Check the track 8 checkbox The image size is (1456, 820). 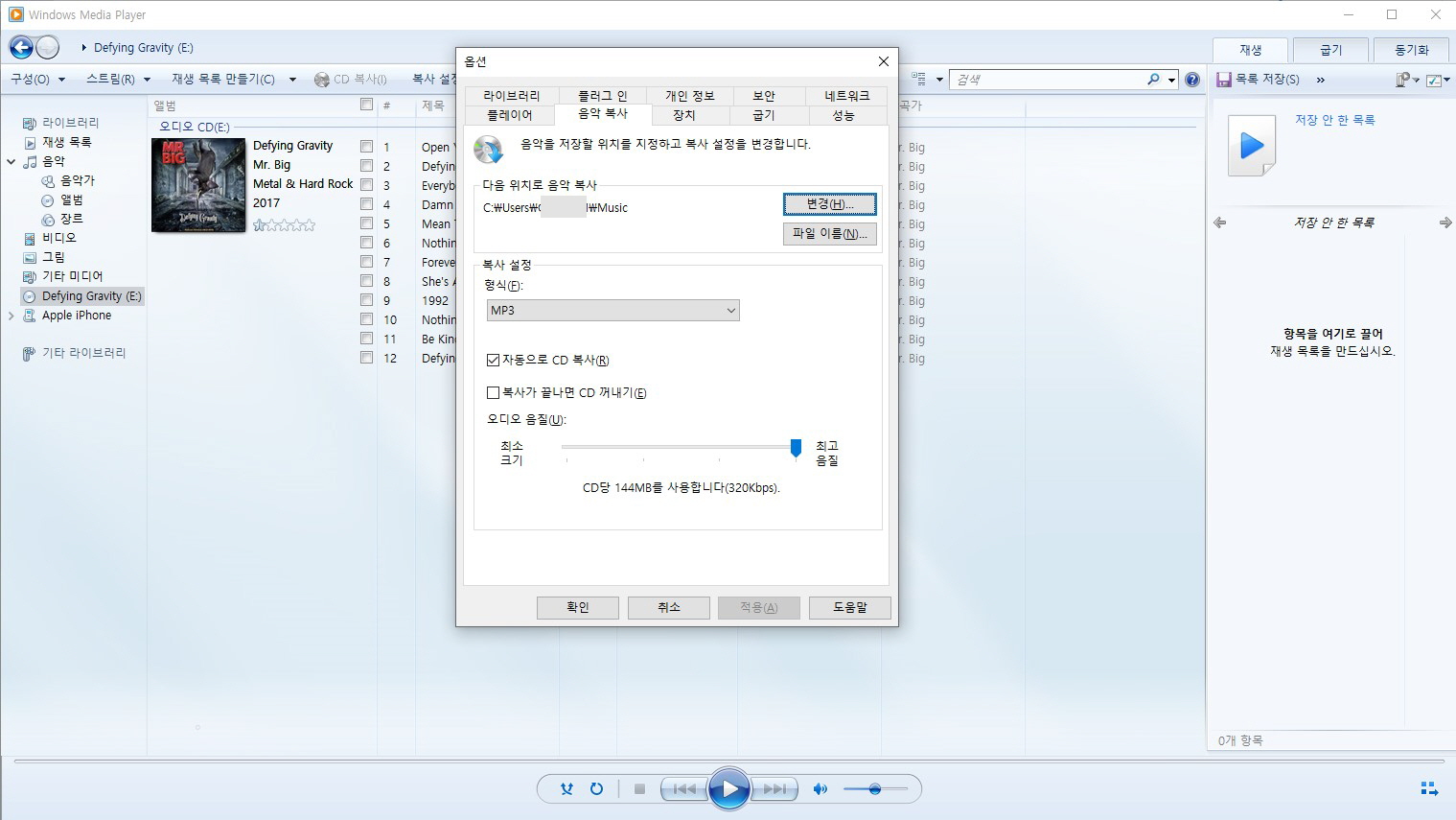coord(366,281)
